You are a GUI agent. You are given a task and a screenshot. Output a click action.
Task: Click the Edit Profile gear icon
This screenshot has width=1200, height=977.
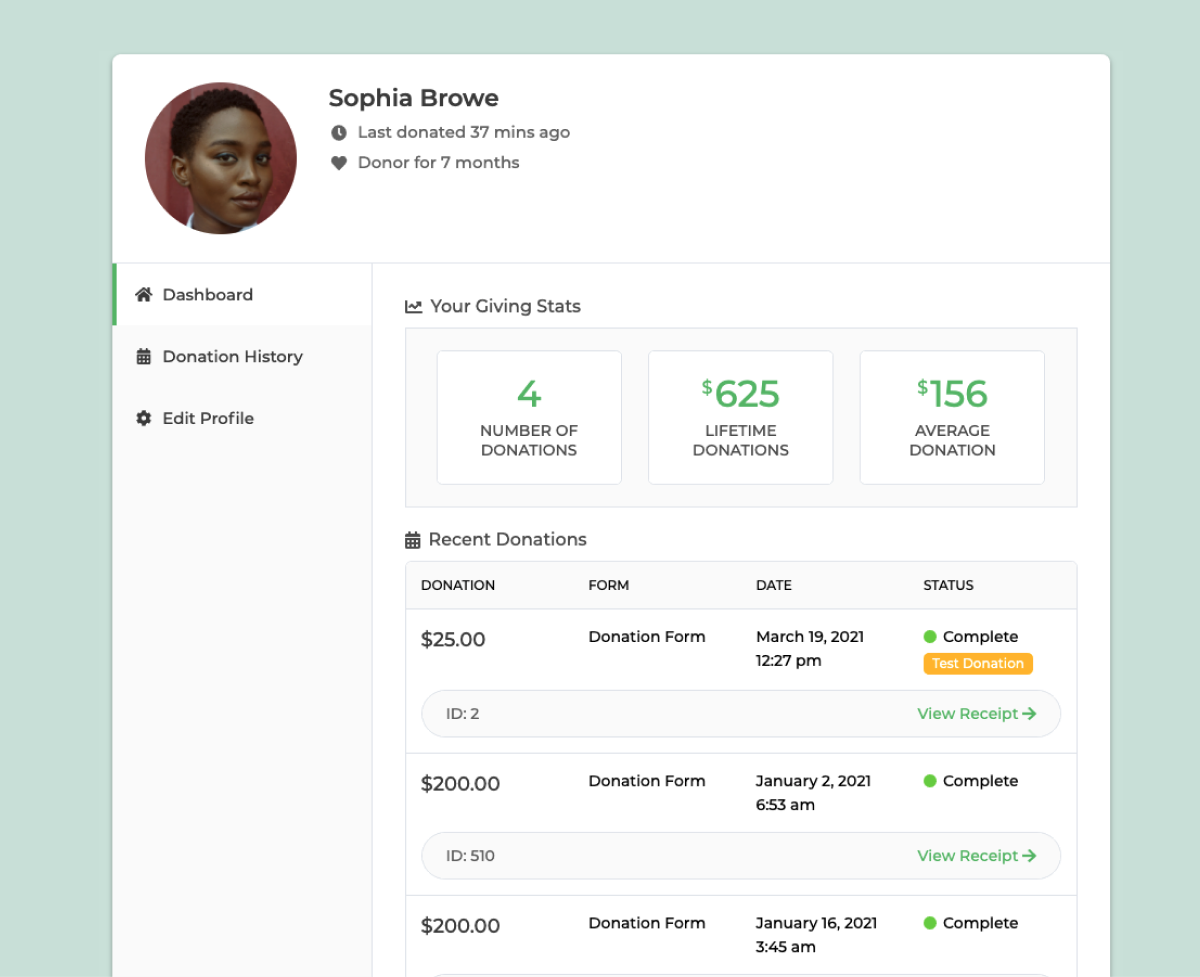click(144, 418)
